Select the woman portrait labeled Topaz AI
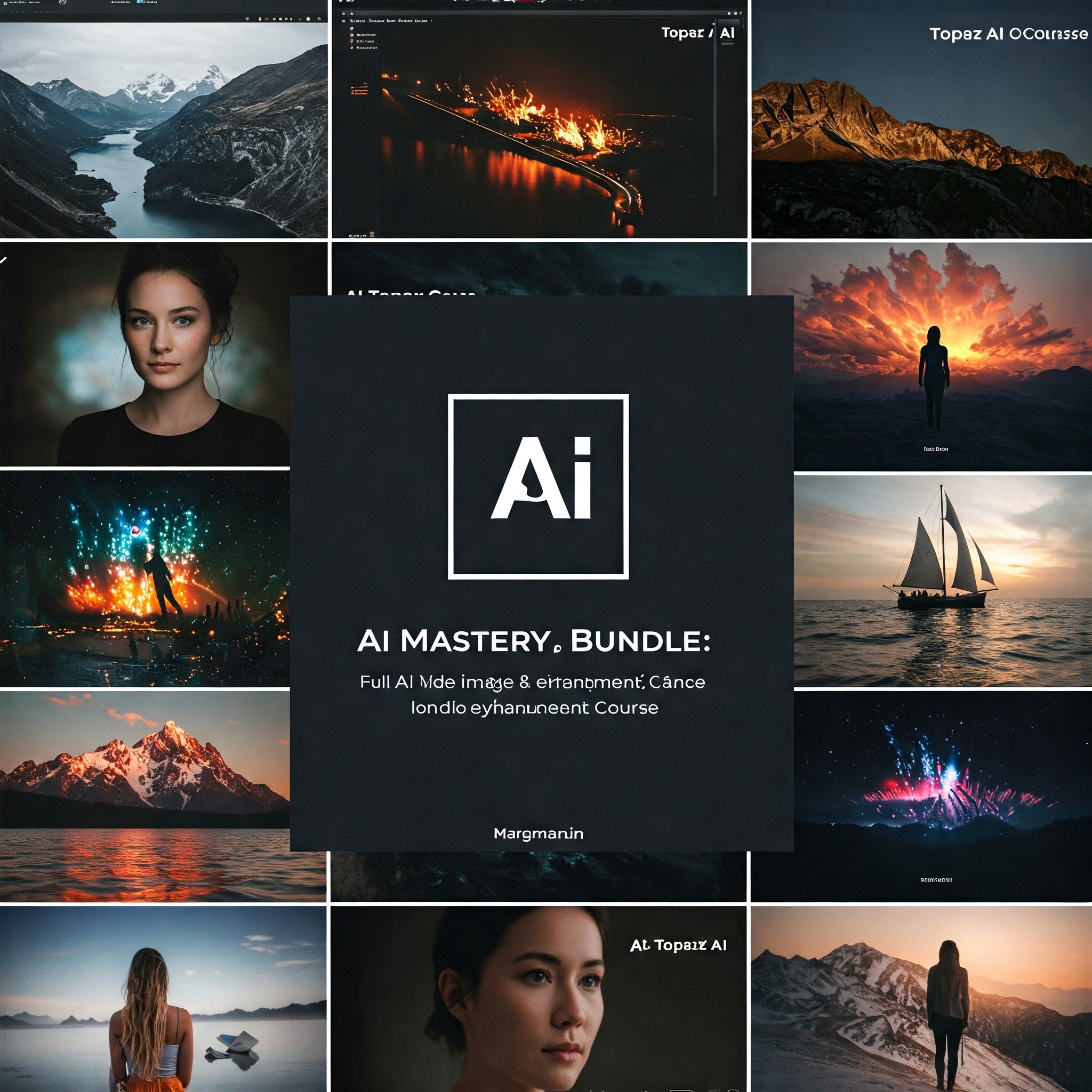 pos(539,999)
